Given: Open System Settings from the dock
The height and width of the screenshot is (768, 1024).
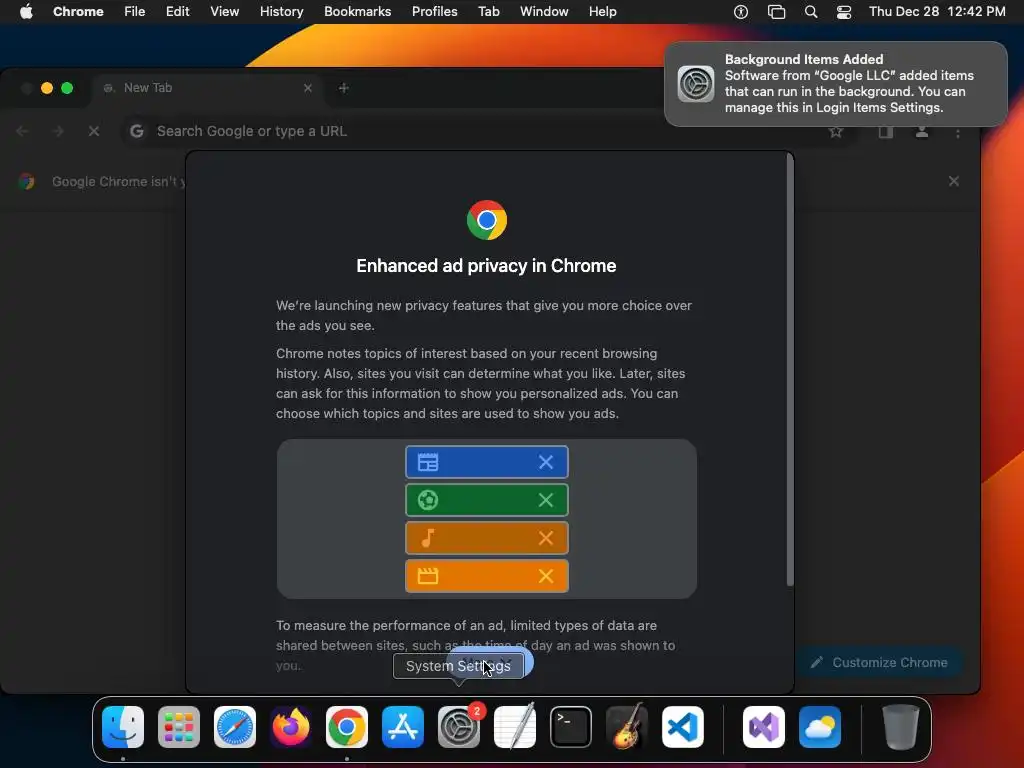Looking at the screenshot, I should pyautogui.click(x=458, y=727).
